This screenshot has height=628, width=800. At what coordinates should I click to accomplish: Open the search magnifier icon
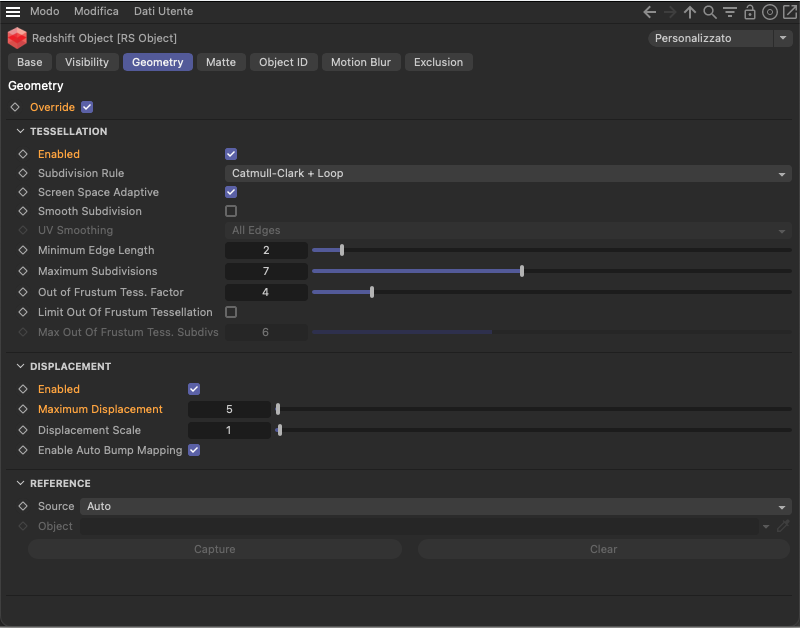pyautogui.click(x=710, y=12)
